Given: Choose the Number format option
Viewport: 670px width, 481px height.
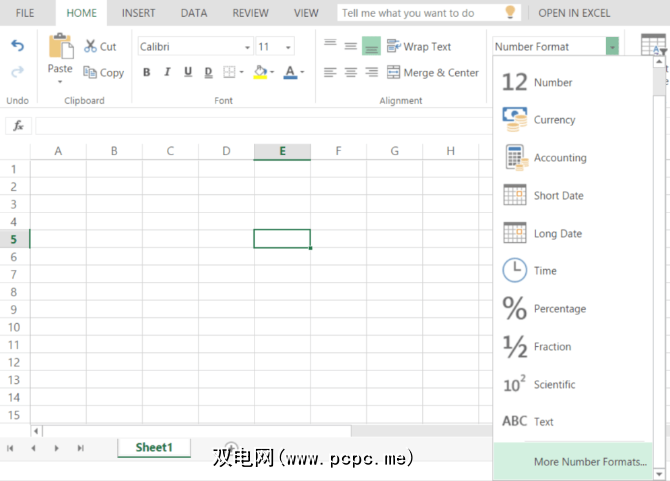Looking at the screenshot, I should 573,82.
